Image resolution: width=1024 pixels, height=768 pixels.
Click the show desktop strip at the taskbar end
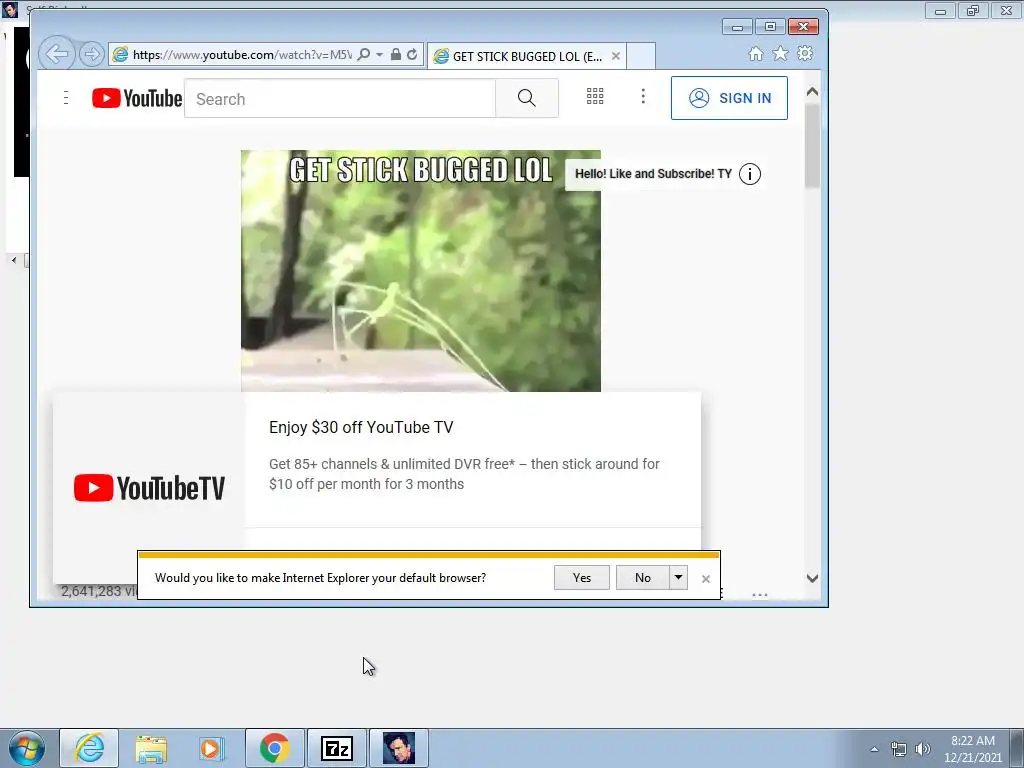tap(1018, 748)
